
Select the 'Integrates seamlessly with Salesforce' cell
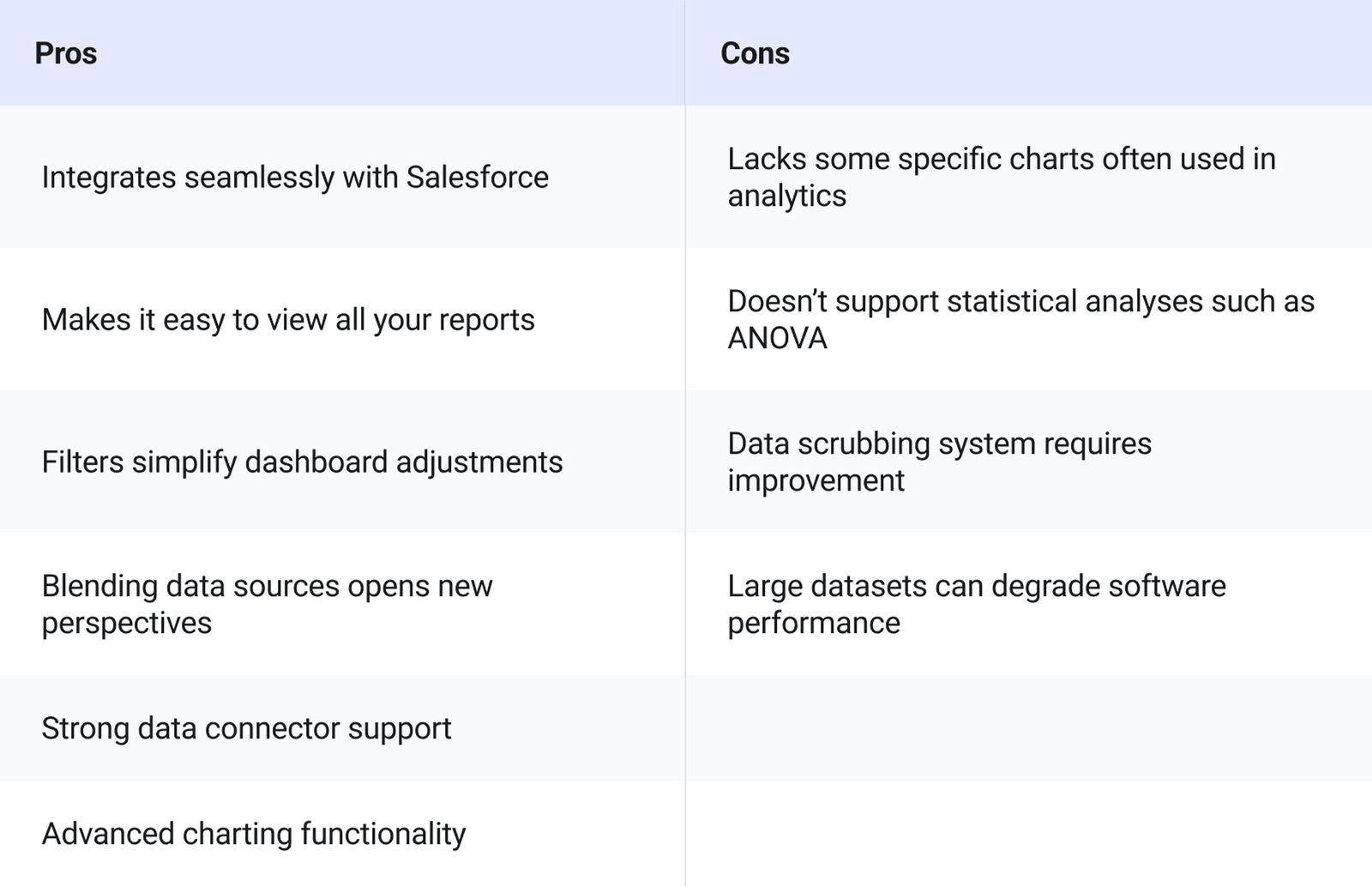point(295,178)
